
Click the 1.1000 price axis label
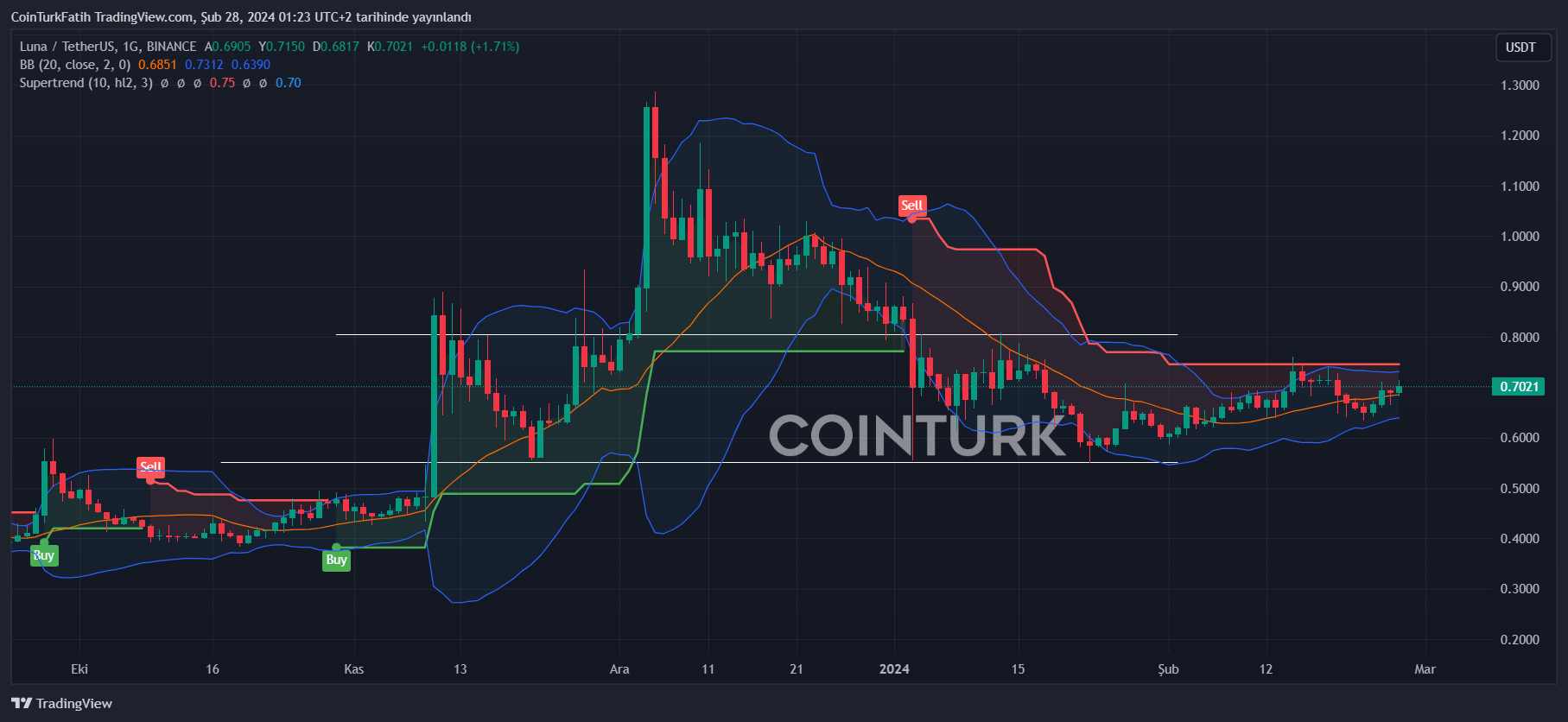tap(1520, 187)
